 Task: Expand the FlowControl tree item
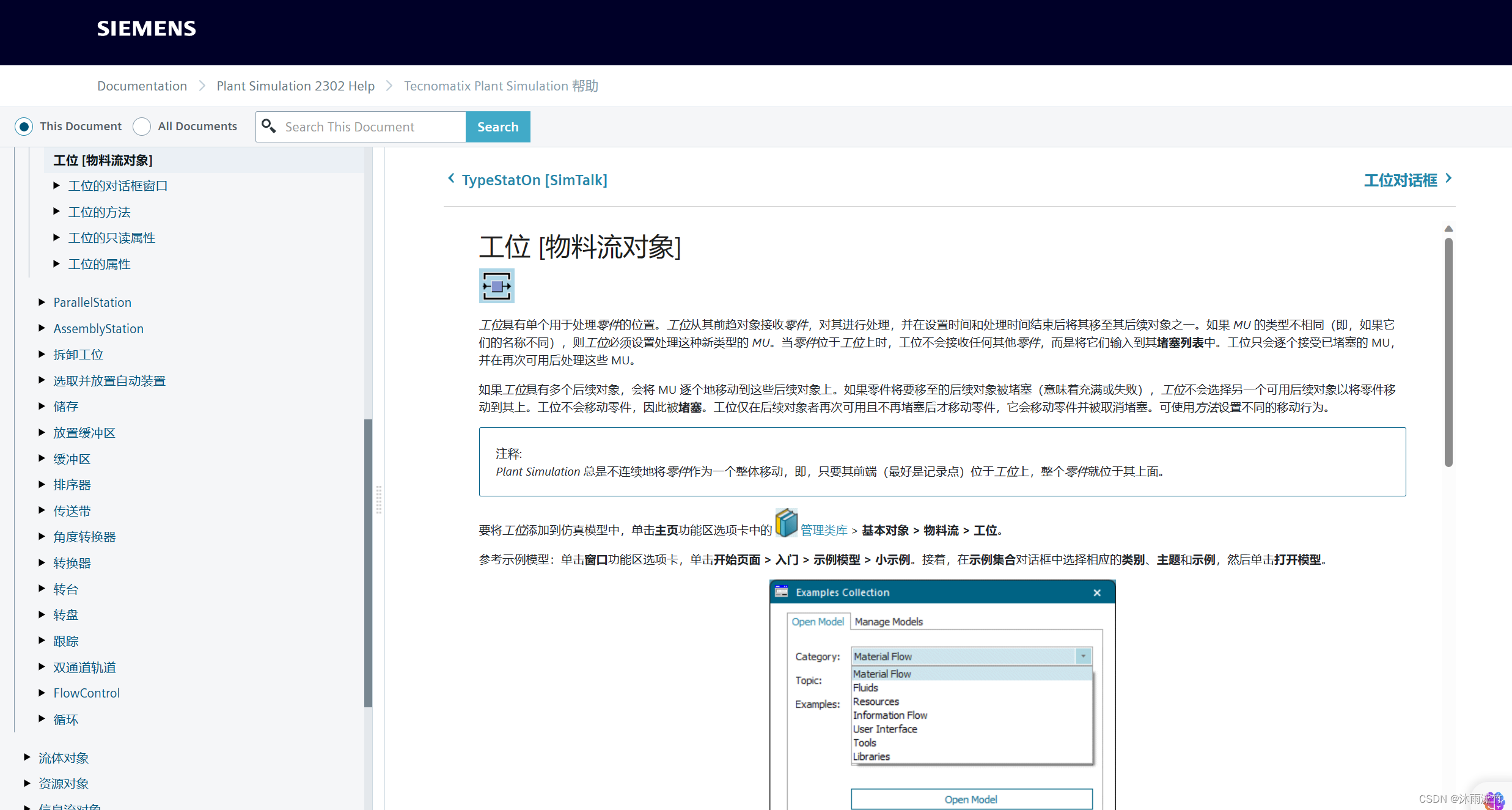pos(40,693)
